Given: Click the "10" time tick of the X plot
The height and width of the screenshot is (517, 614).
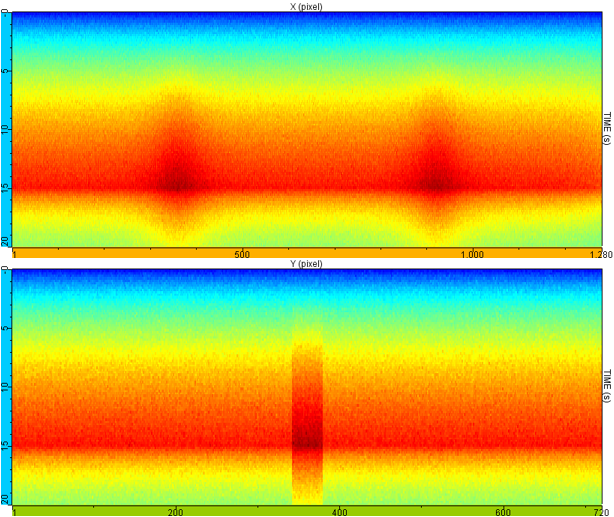Looking at the screenshot, I should click(x=5, y=129).
